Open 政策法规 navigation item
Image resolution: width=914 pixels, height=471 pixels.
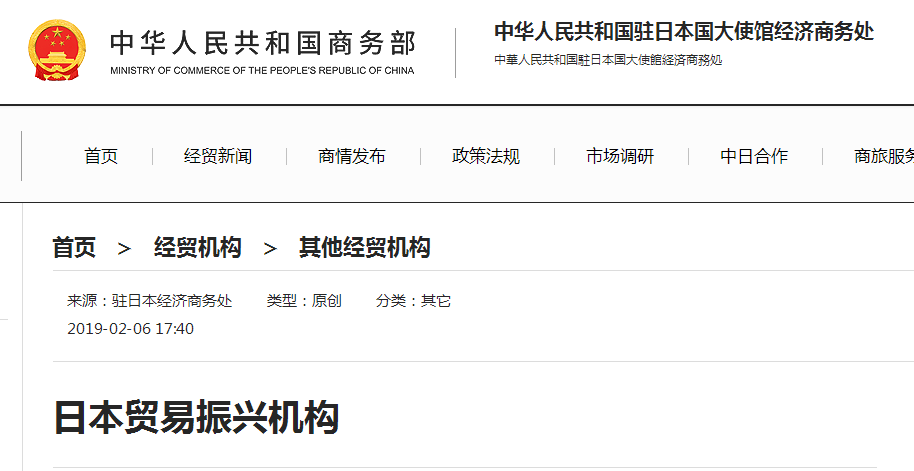[x=486, y=156]
